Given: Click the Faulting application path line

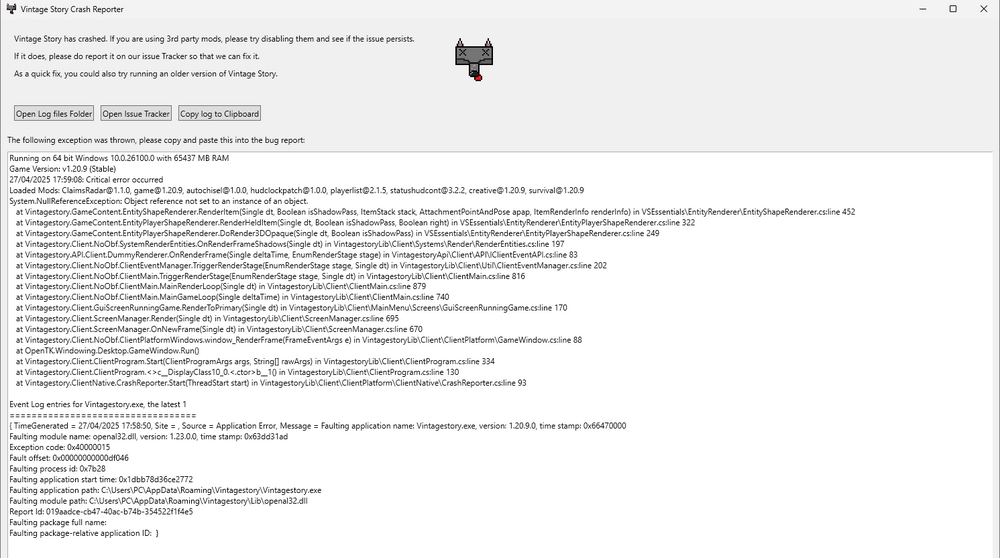Looking at the screenshot, I should tap(165, 490).
